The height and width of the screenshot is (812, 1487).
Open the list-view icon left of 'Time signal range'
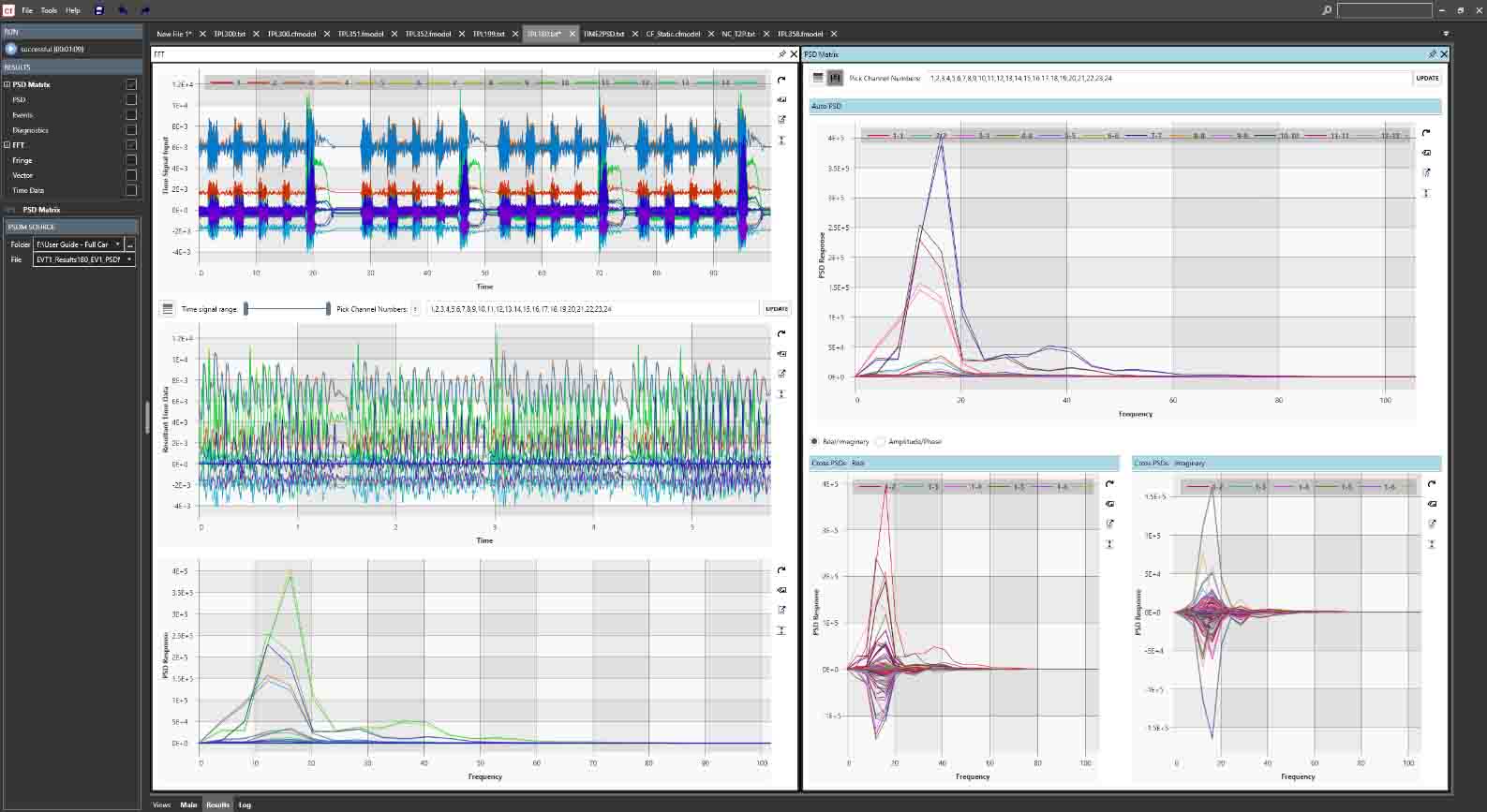point(168,308)
